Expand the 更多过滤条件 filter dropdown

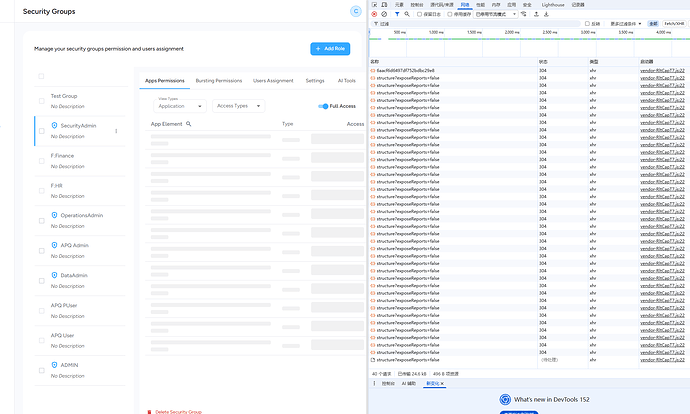click(x=625, y=24)
